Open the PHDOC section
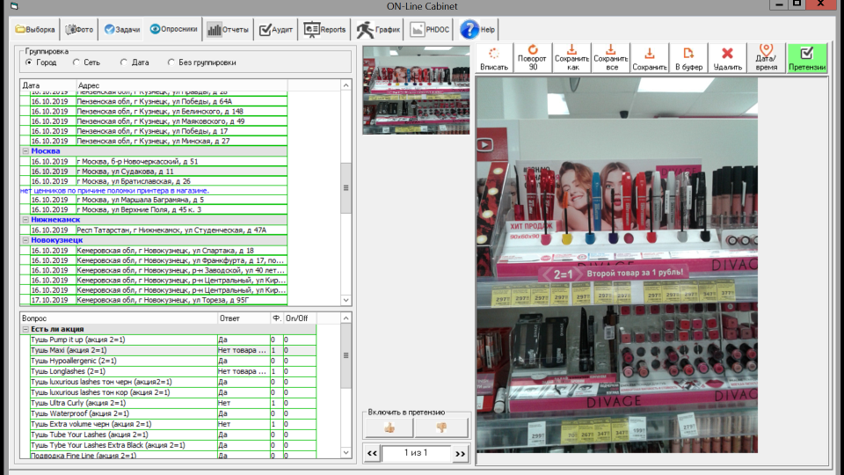This screenshot has height=475, width=844. coord(430,29)
